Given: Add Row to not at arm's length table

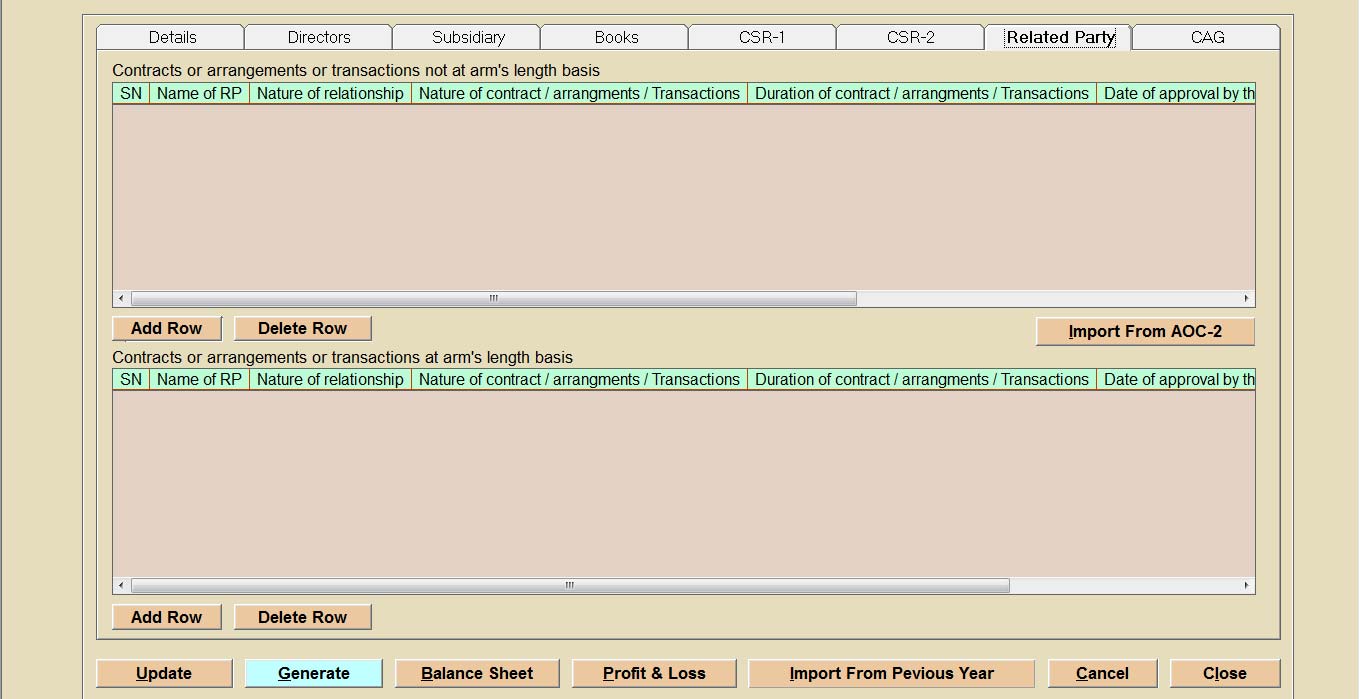Looking at the screenshot, I should [166, 329].
